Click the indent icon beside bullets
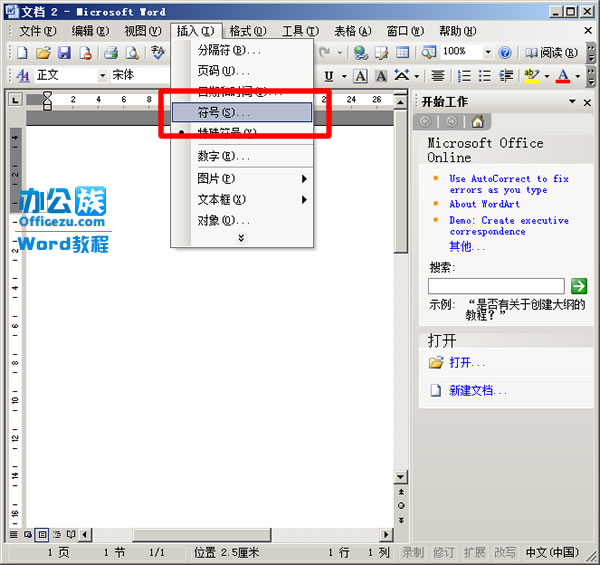Screen dimensions: 600x565 pos(506,76)
